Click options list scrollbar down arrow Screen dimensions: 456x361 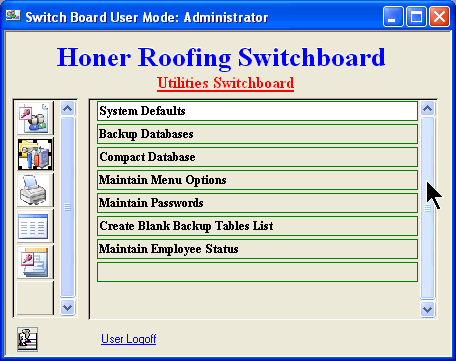click(x=427, y=309)
